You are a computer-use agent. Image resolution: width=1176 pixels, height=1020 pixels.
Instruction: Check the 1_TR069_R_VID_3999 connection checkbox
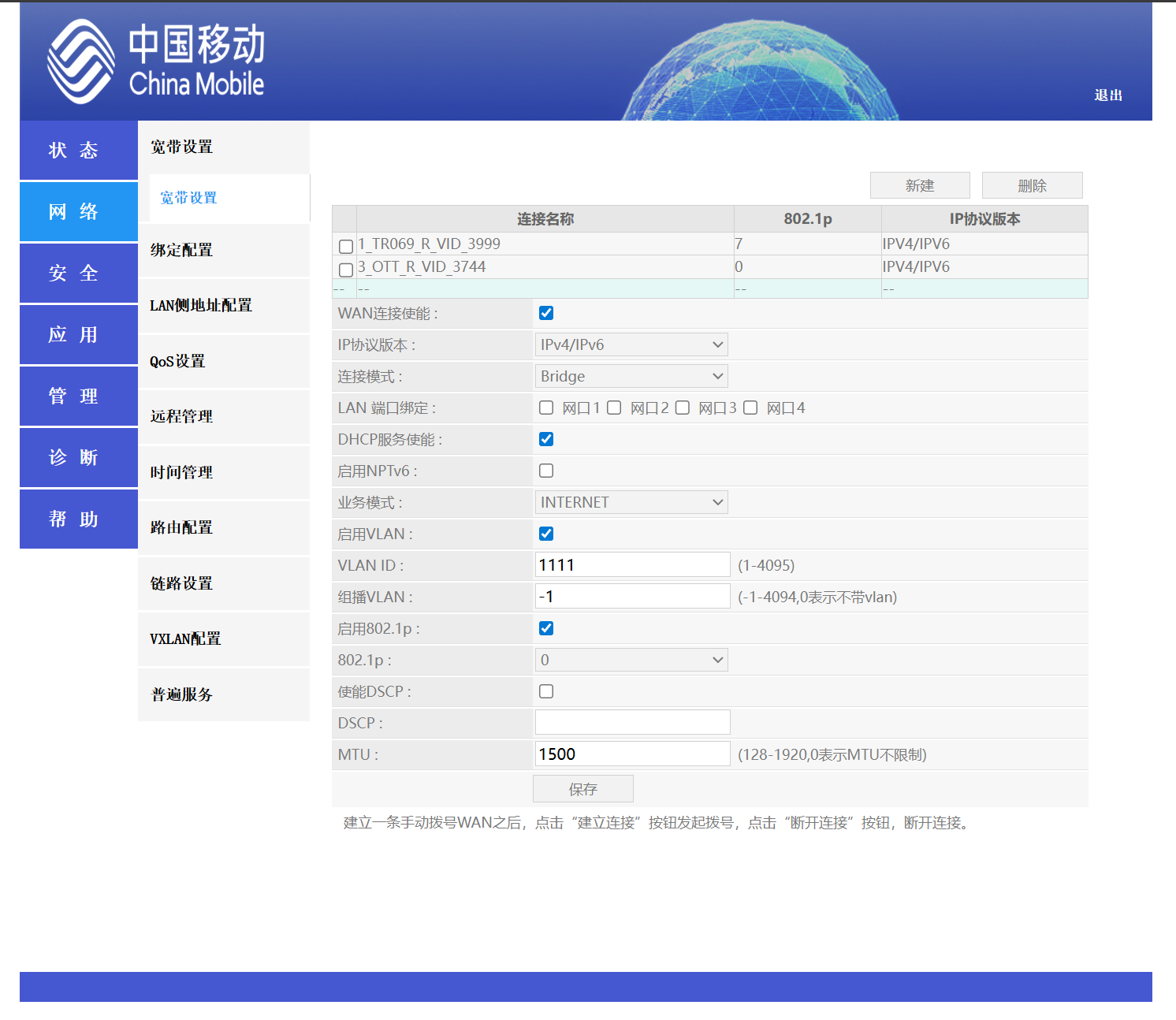pos(345,246)
